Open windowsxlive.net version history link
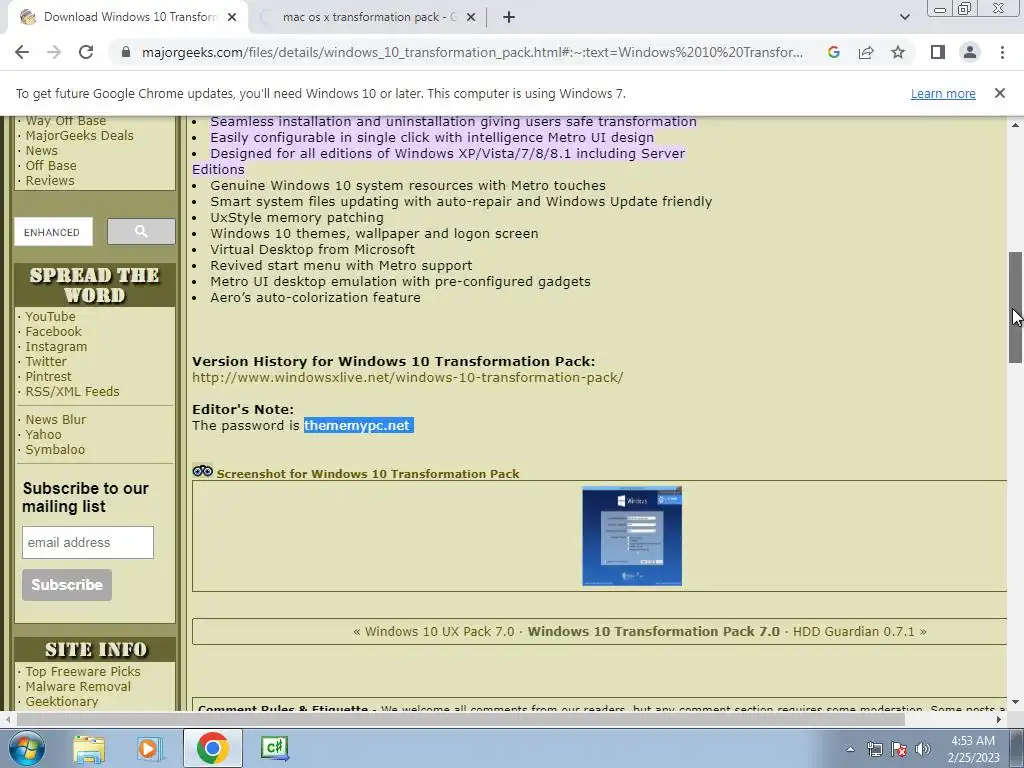This screenshot has height=768, width=1024. (408, 377)
